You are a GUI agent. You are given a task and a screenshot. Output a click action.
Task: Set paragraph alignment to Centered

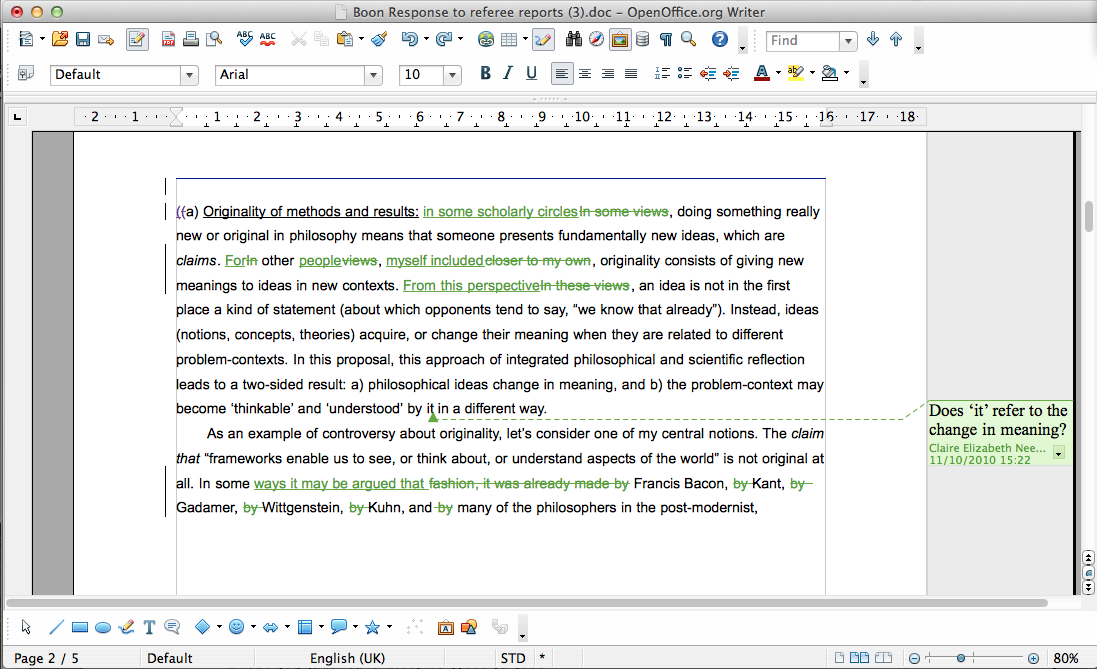[x=585, y=73]
